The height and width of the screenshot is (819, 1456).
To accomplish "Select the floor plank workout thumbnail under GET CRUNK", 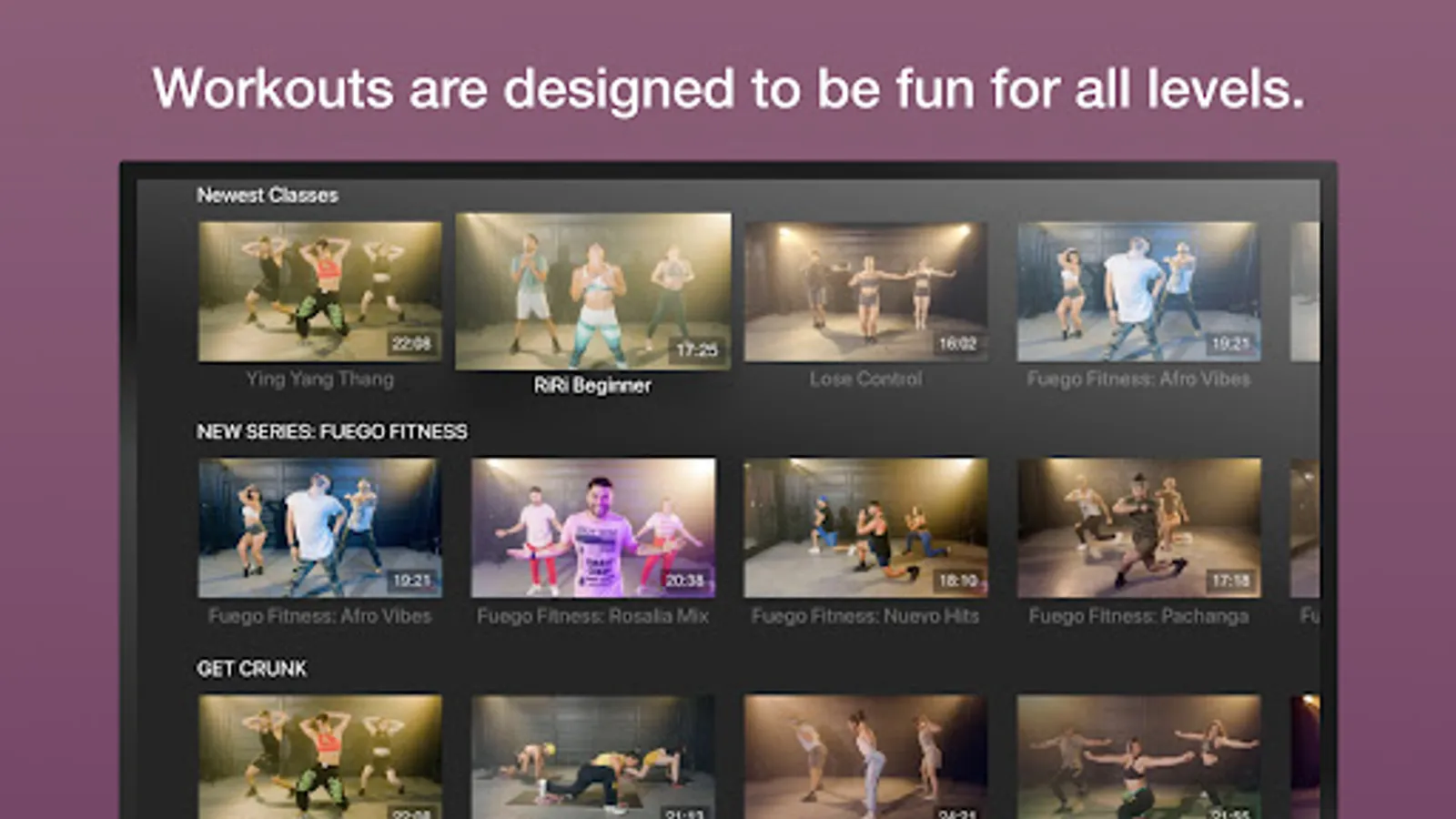I will pyautogui.click(x=593, y=757).
